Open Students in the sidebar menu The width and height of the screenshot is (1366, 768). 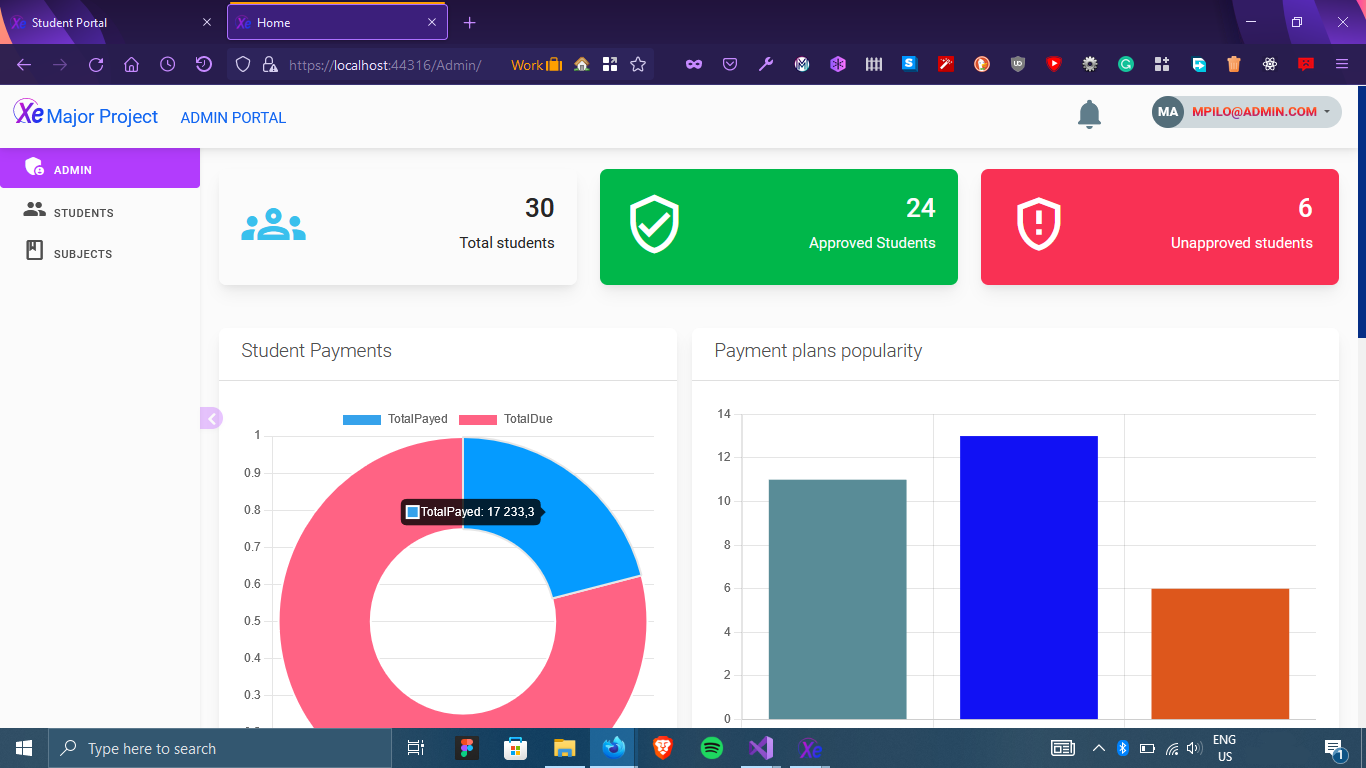coord(83,212)
